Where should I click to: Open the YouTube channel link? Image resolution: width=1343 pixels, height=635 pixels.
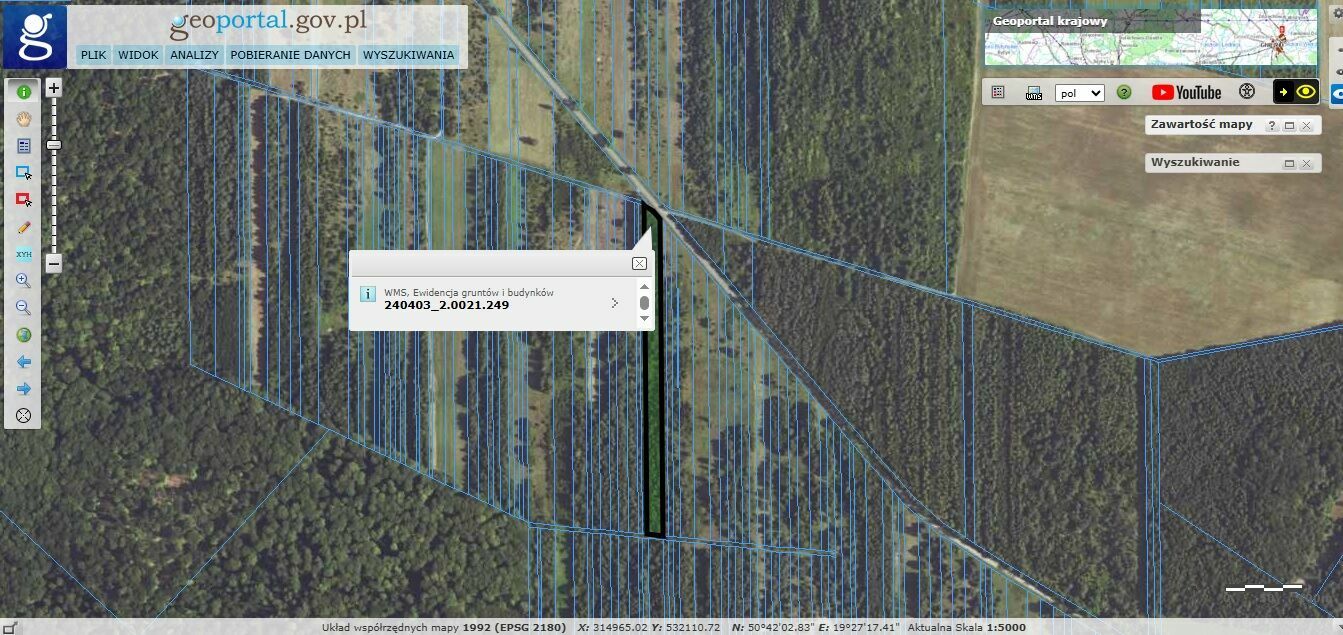(1186, 92)
